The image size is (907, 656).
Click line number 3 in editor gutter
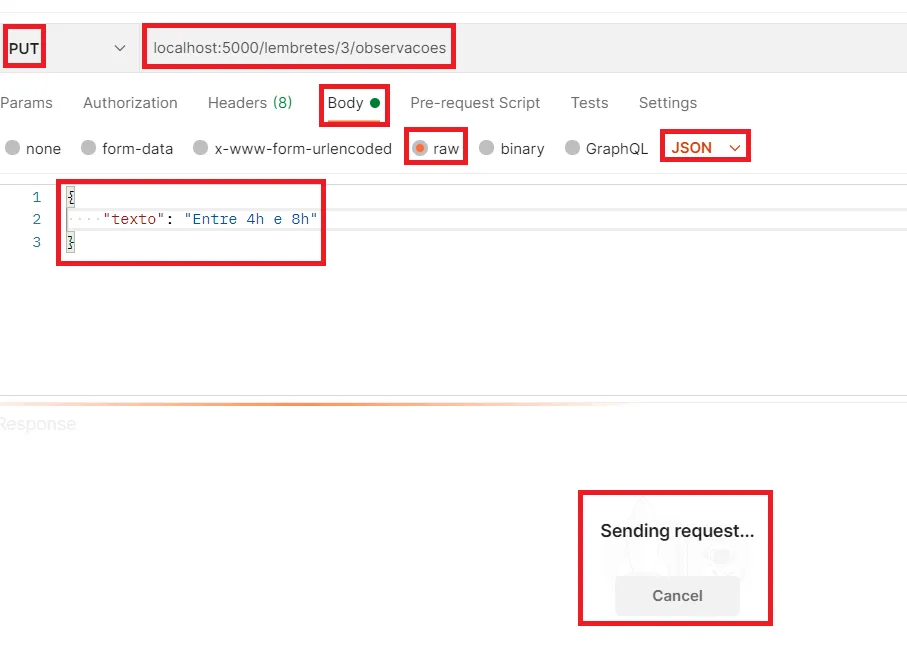pyautogui.click(x=36, y=242)
